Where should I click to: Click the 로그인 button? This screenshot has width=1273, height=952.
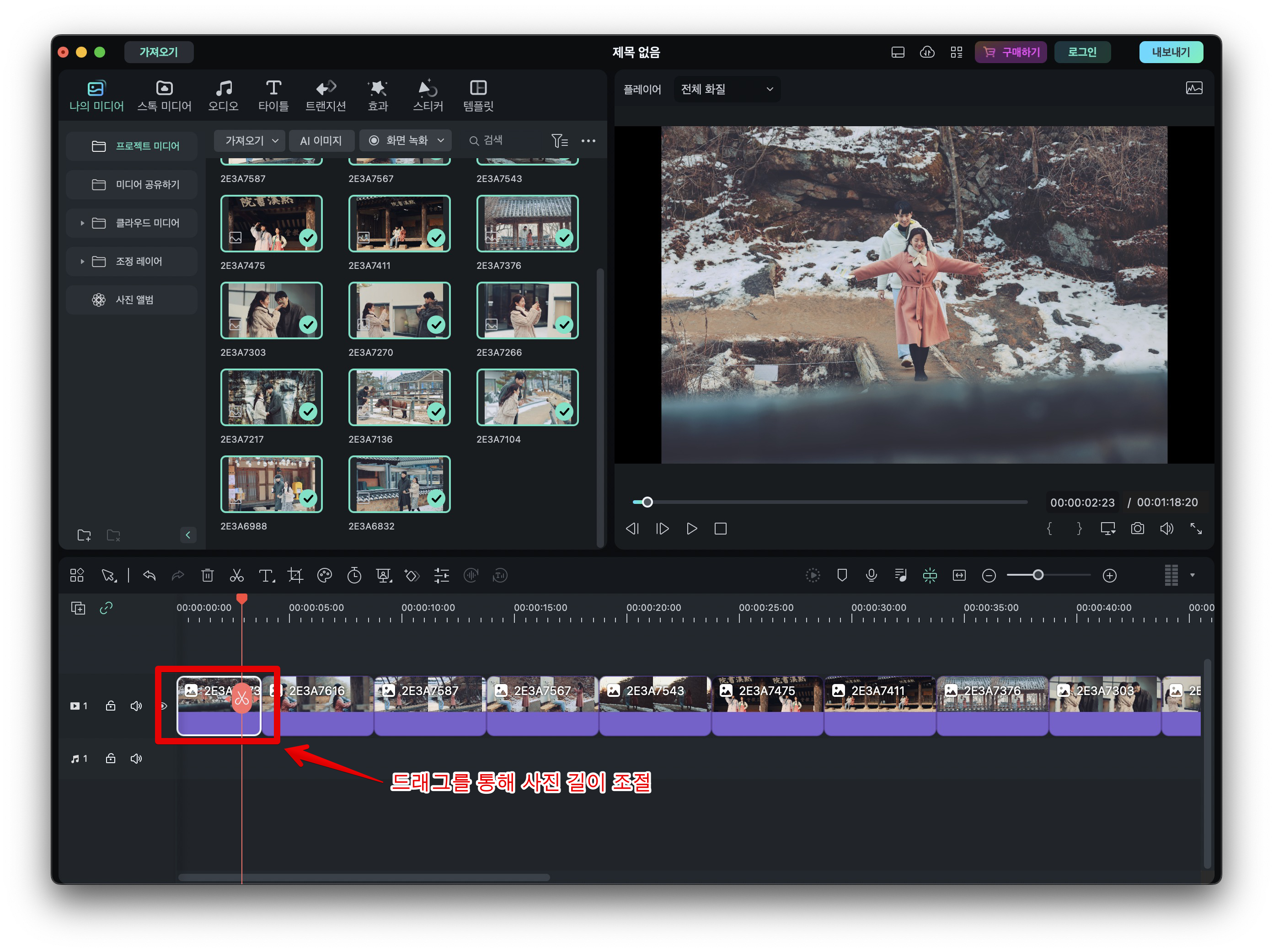[1082, 52]
